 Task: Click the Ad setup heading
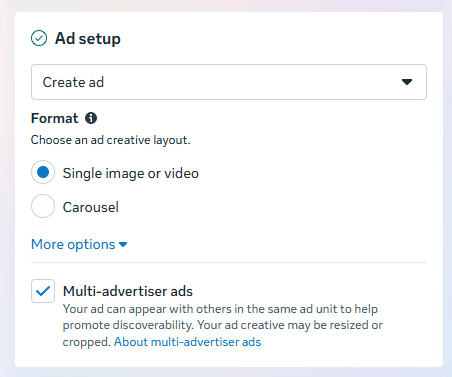click(88, 38)
